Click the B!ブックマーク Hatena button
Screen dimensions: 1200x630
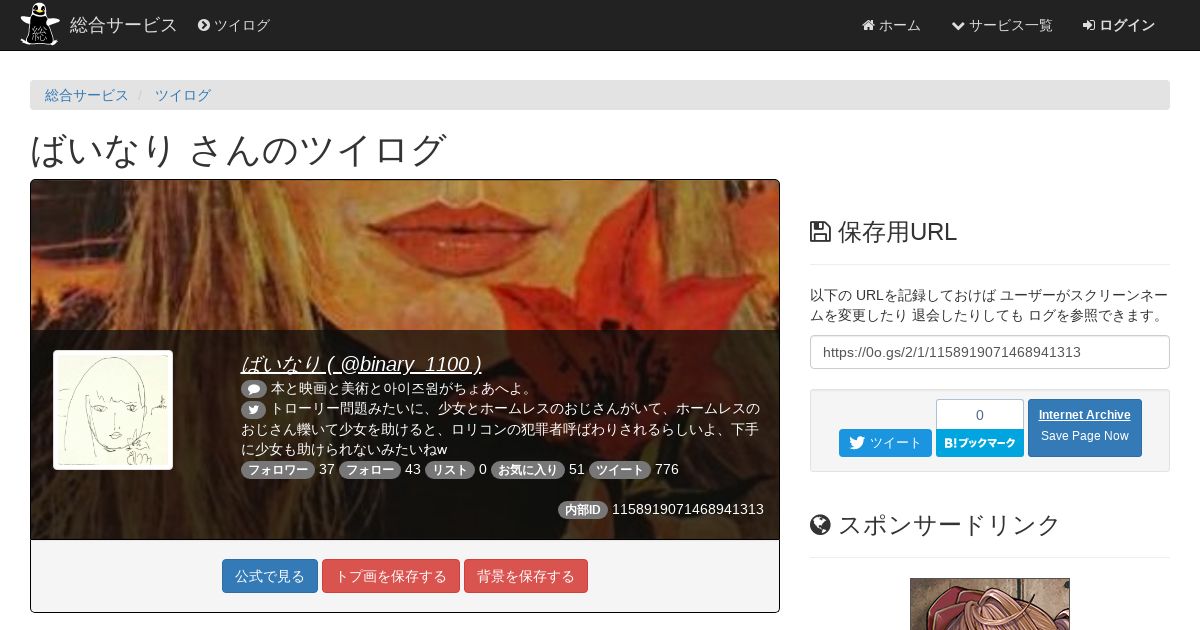(980, 443)
